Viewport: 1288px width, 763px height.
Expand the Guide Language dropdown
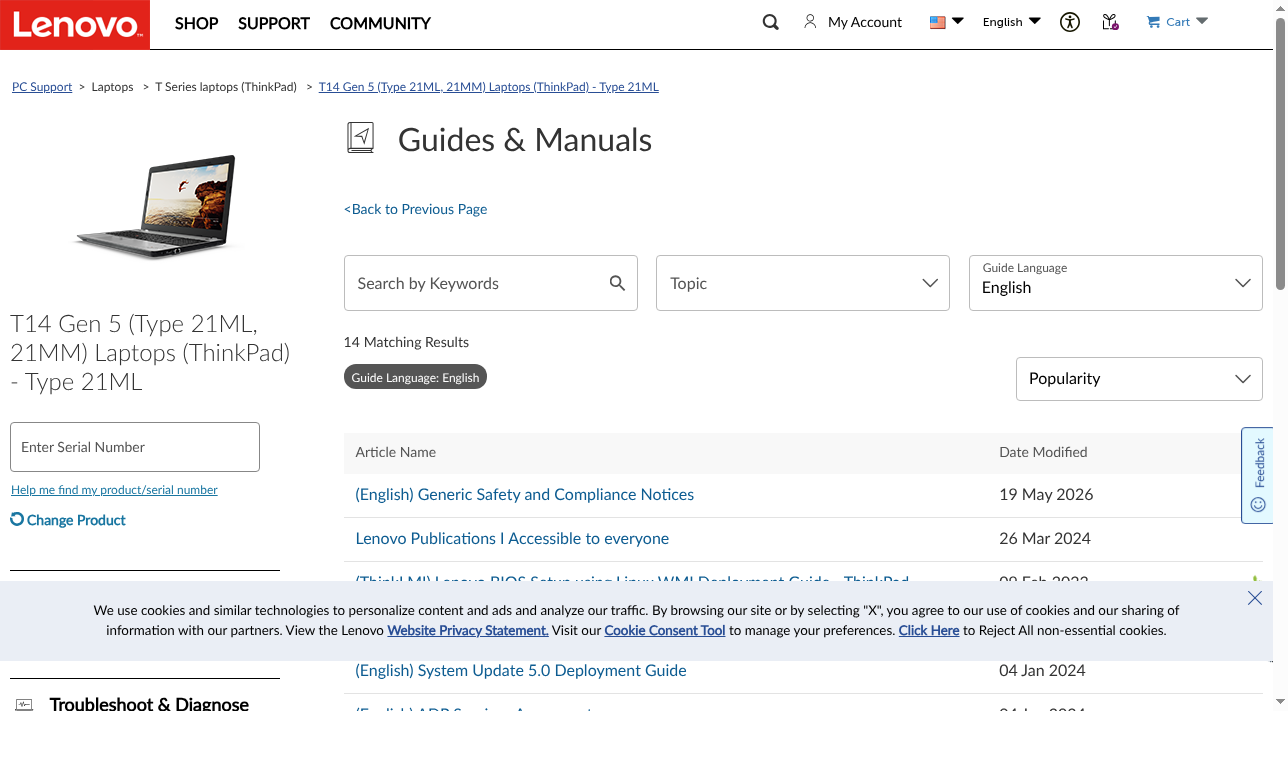point(1116,283)
